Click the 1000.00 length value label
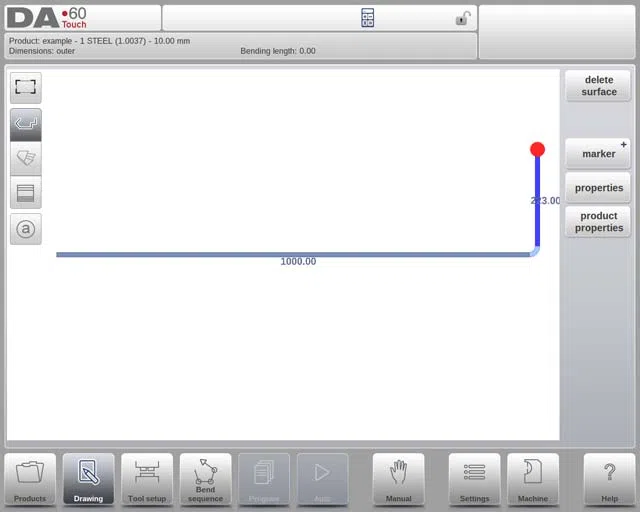Image resolution: width=640 pixels, height=512 pixels. [298, 262]
